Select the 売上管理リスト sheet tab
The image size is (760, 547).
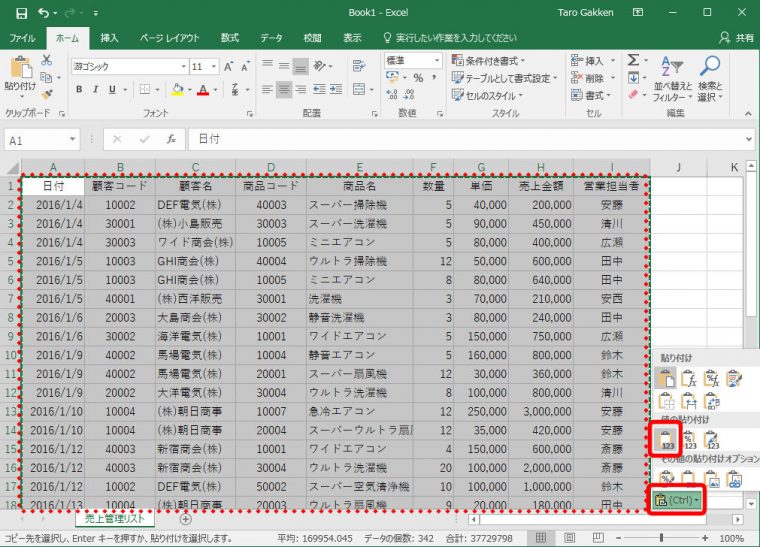click(114, 518)
